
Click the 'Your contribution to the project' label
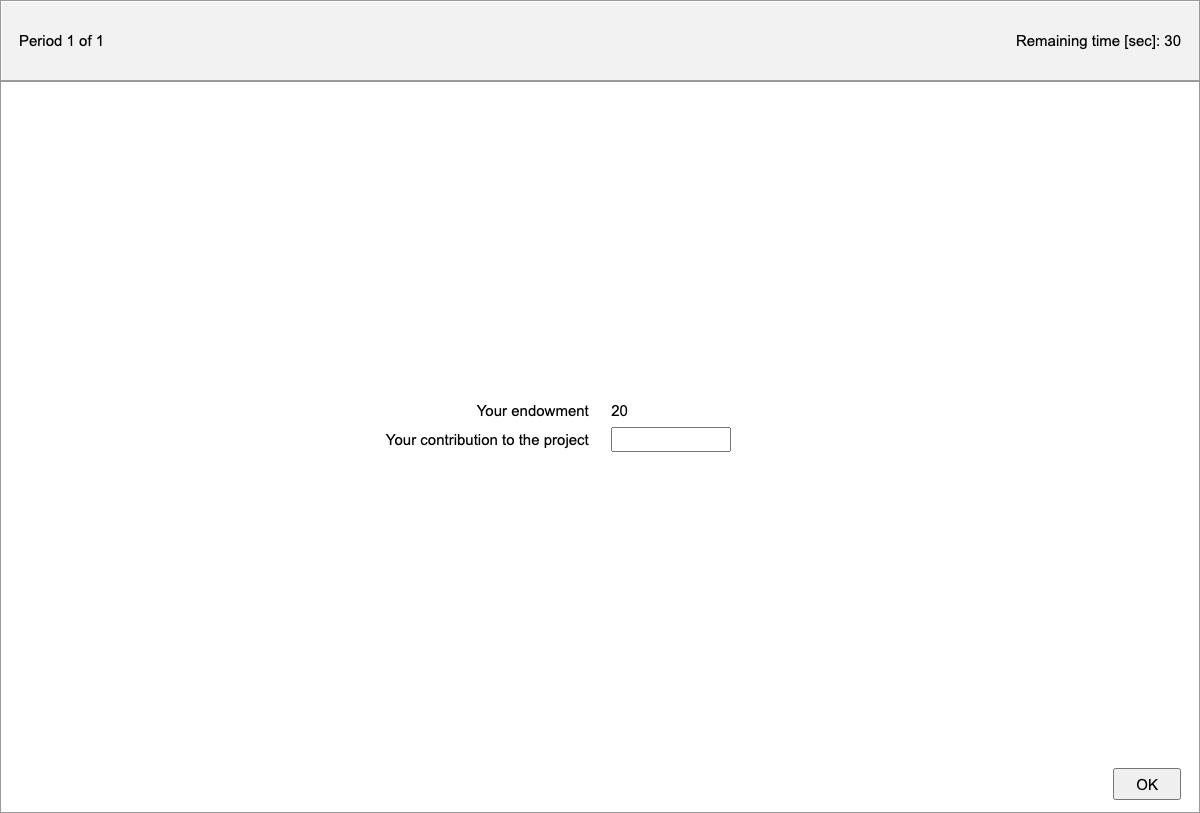(x=487, y=440)
